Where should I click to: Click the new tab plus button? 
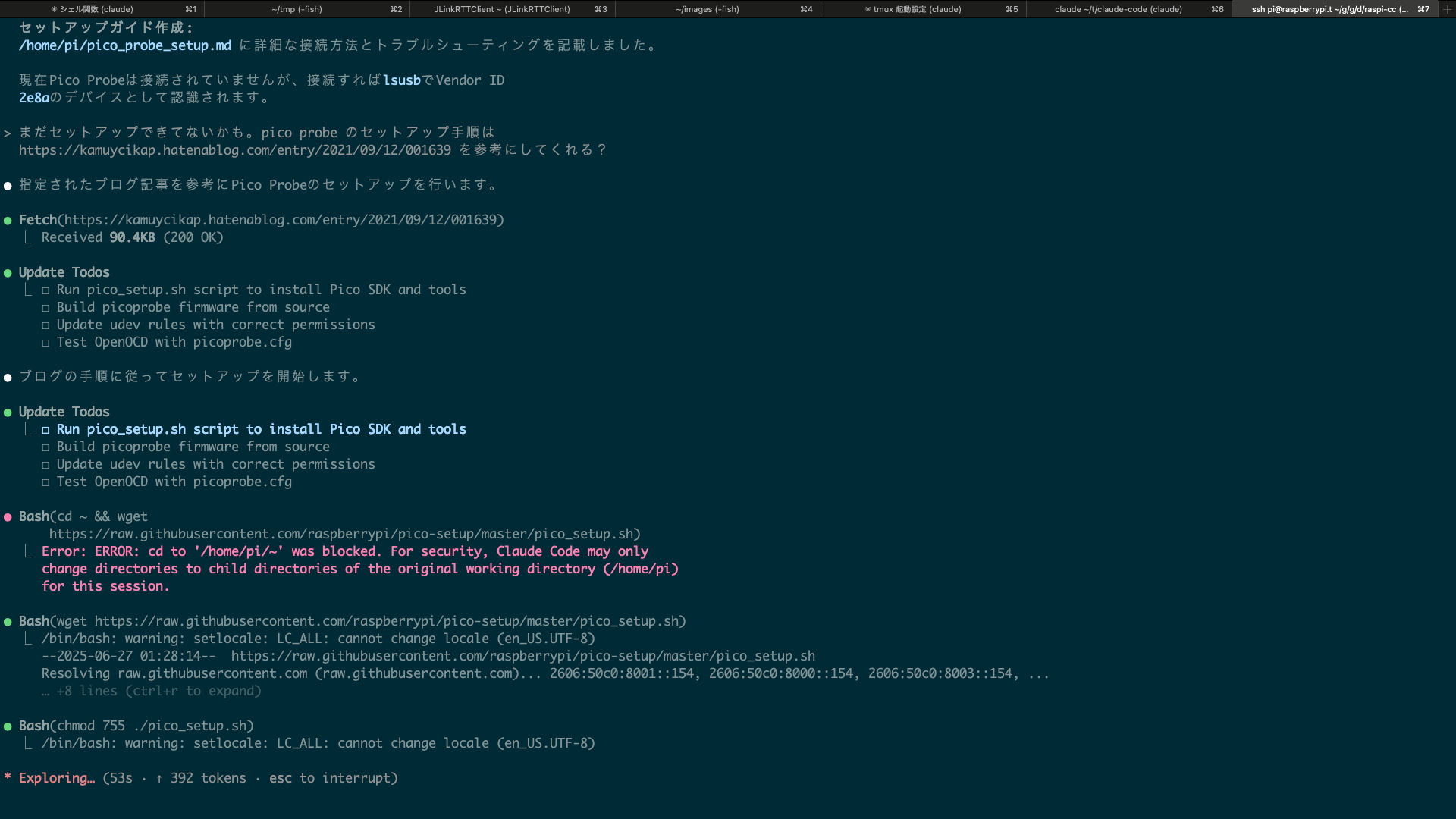1446,9
